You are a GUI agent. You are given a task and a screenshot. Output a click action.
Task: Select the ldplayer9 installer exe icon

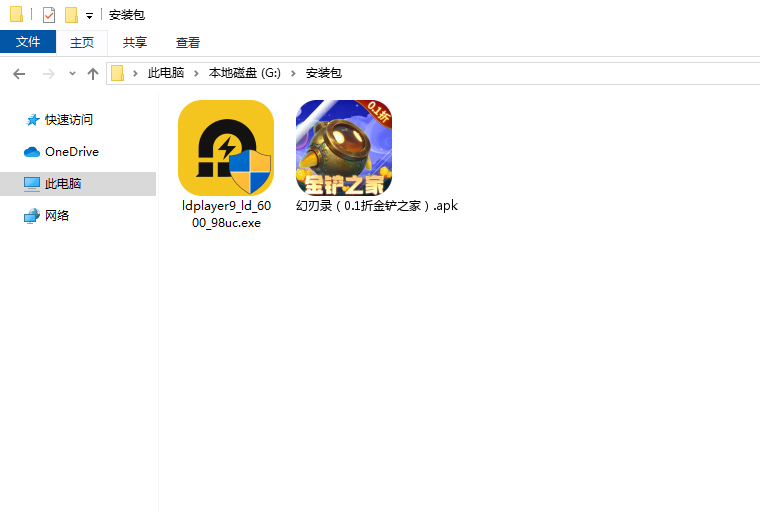tap(226, 148)
